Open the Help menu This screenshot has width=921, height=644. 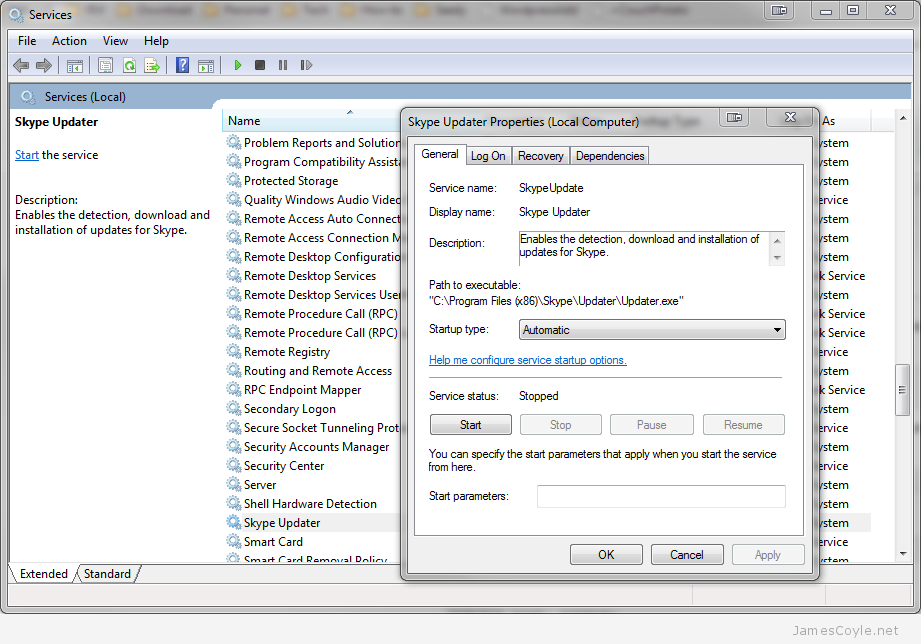[156, 41]
